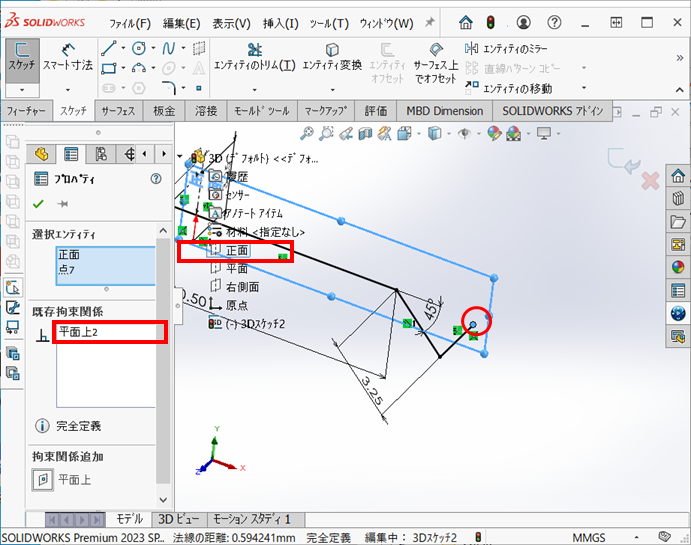The width and height of the screenshot is (691, 545).
Task: Click the green checkmark to accept properties
Action: (x=39, y=204)
